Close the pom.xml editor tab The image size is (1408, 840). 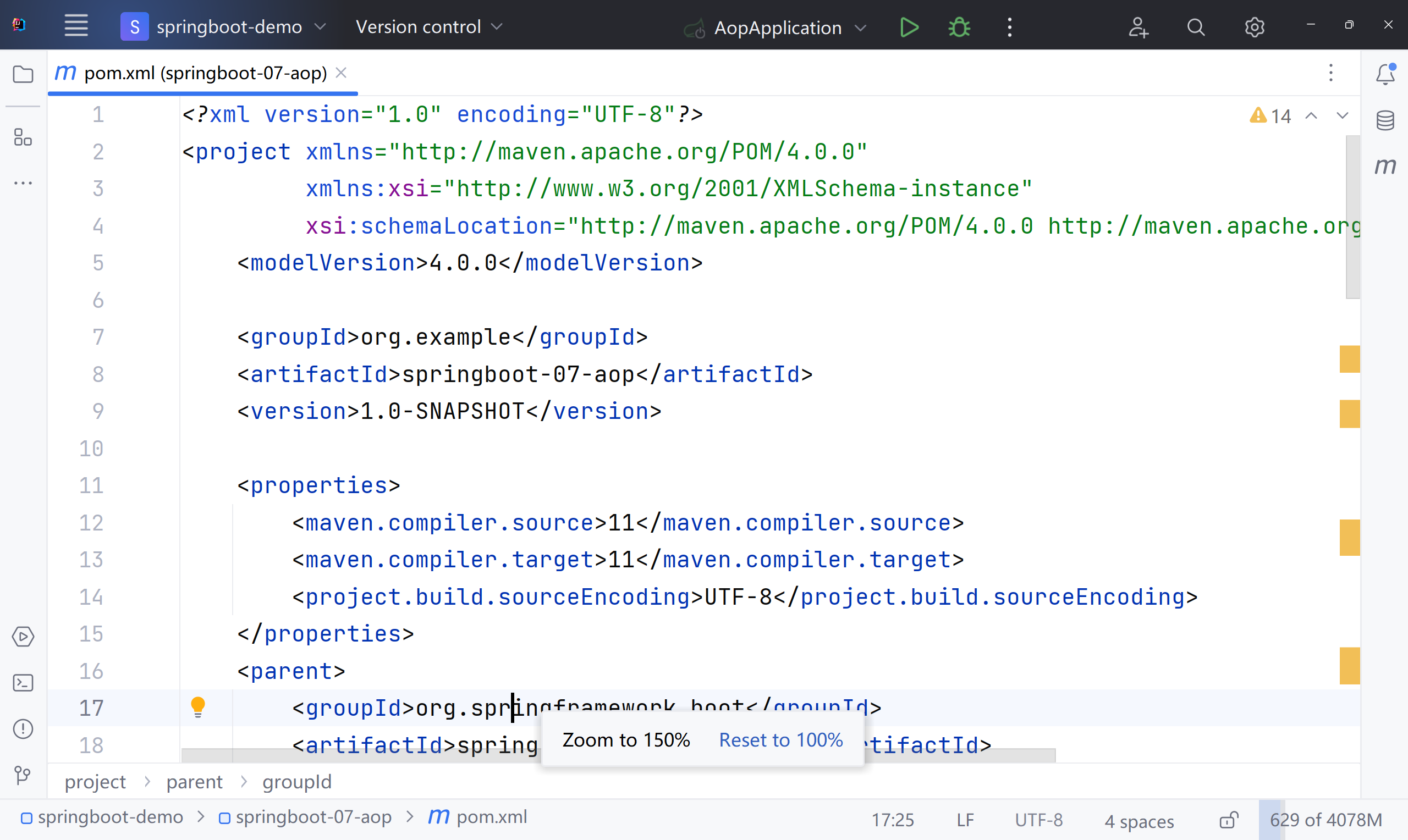click(341, 73)
